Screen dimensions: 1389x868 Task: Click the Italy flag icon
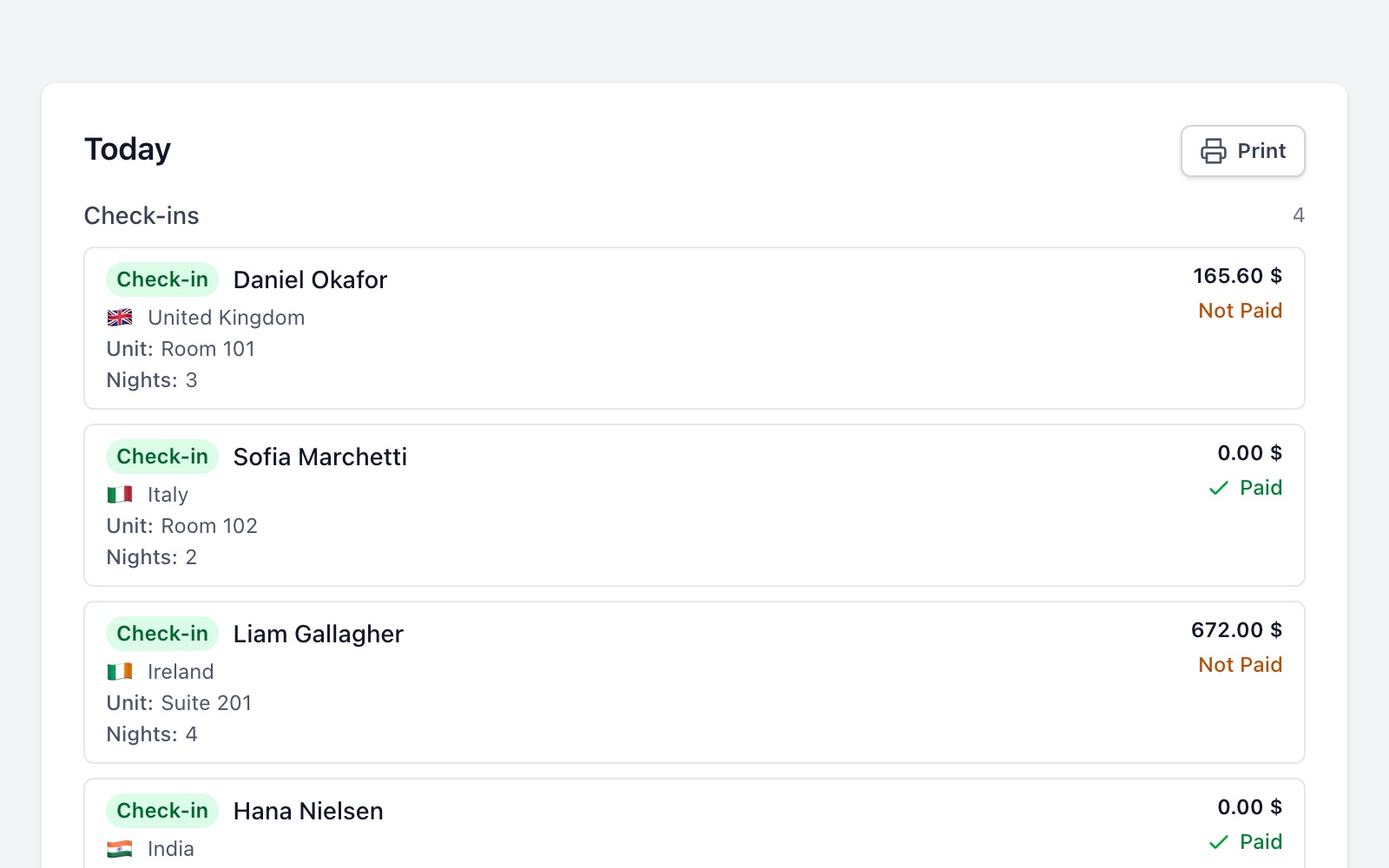pyautogui.click(x=120, y=495)
